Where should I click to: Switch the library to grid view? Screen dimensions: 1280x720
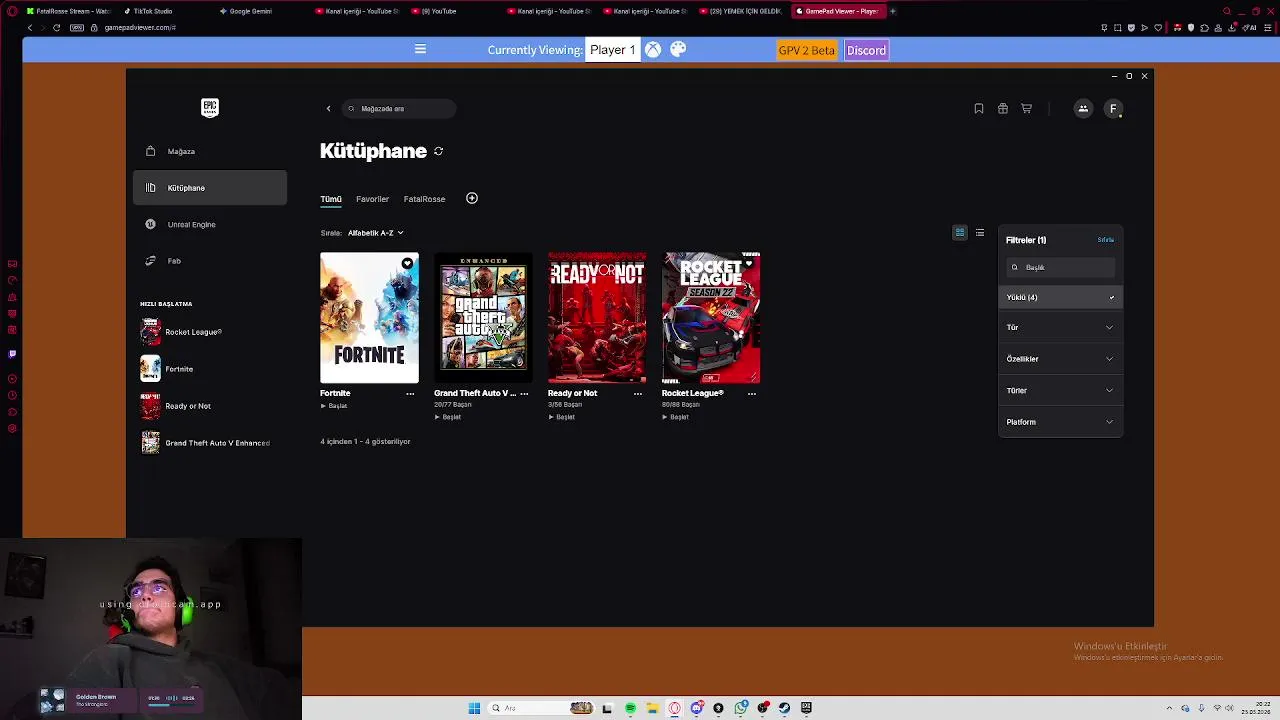point(960,233)
